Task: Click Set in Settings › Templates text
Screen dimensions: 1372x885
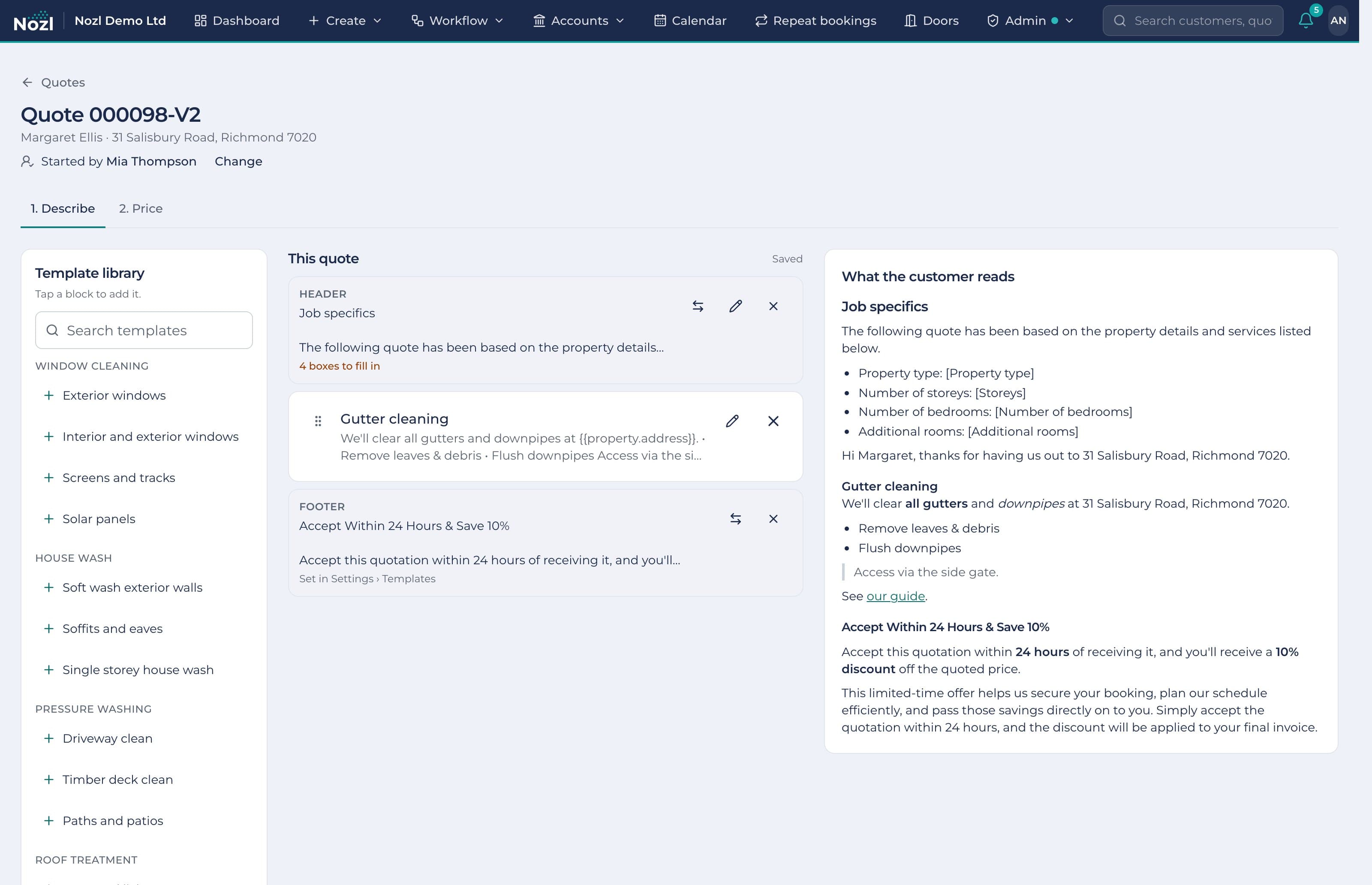Action: click(x=367, y=579)
